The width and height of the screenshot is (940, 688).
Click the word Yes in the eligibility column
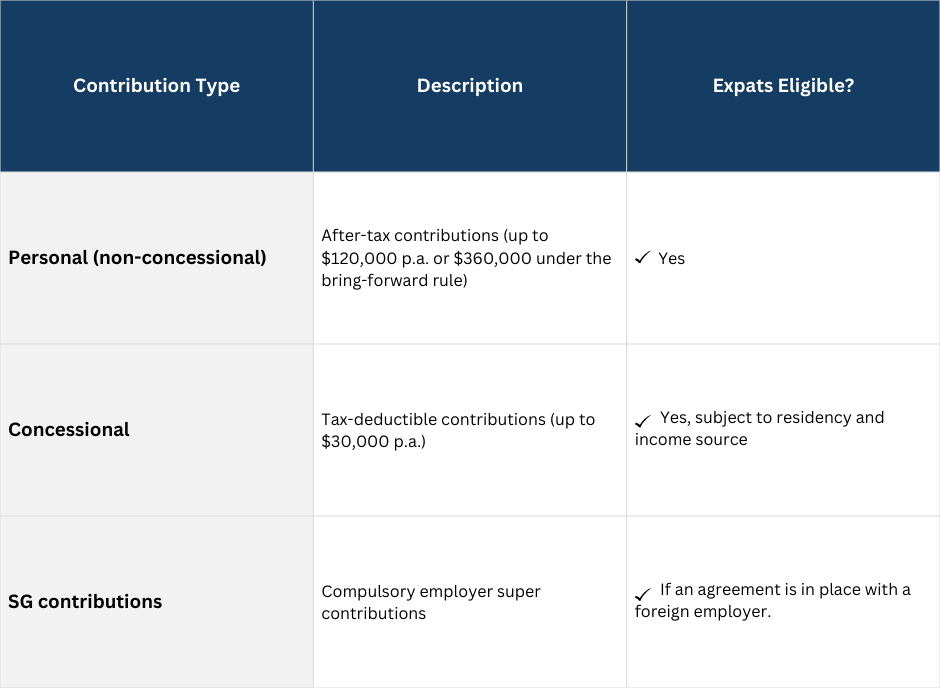coord(671,258)
